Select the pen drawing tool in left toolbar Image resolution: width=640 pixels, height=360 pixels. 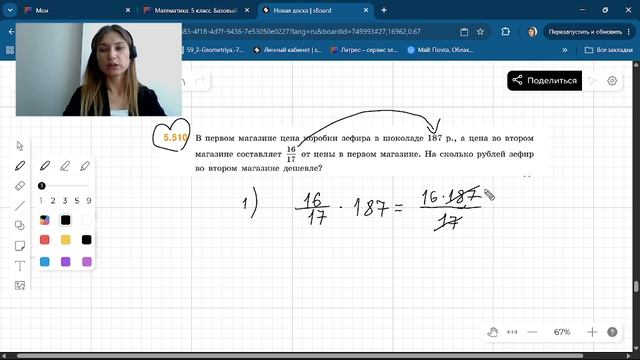20,166
